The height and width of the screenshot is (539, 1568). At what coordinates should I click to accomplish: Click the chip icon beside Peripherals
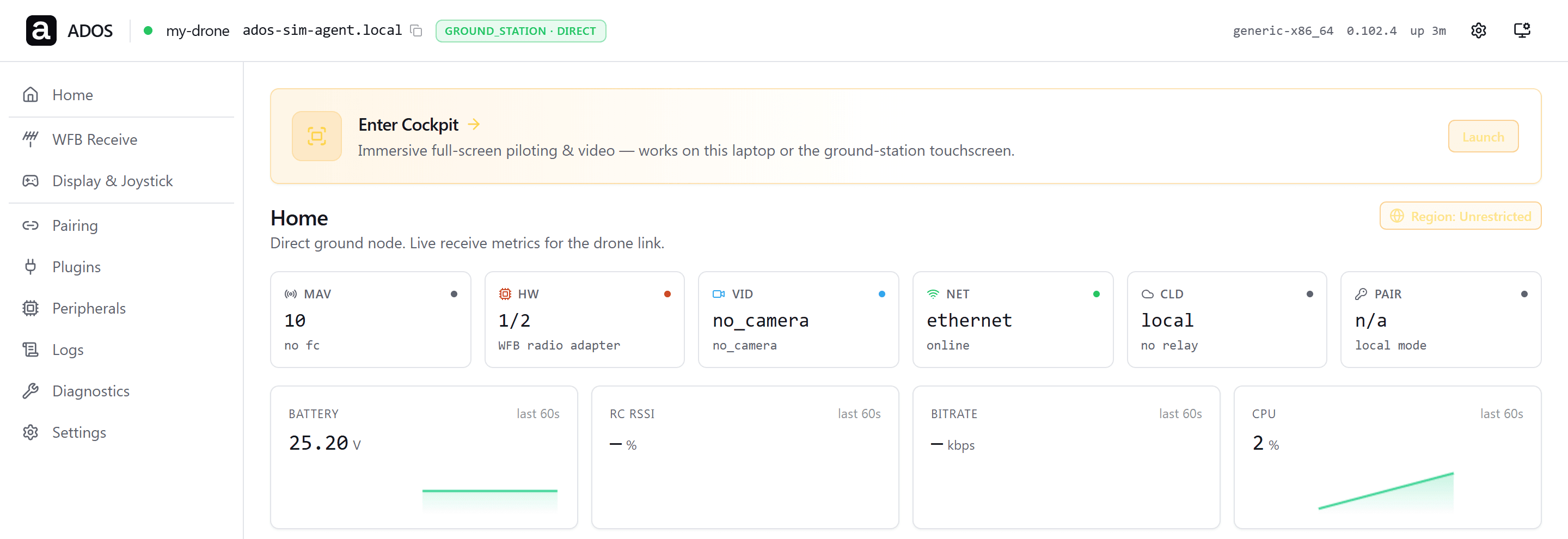tap(30, 309)
